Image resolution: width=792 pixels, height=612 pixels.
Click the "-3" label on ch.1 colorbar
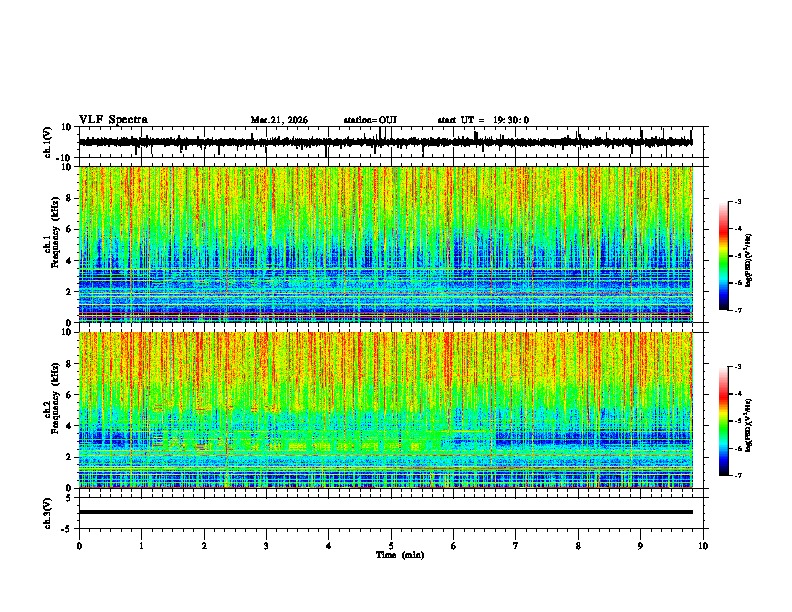coord(738,201)
